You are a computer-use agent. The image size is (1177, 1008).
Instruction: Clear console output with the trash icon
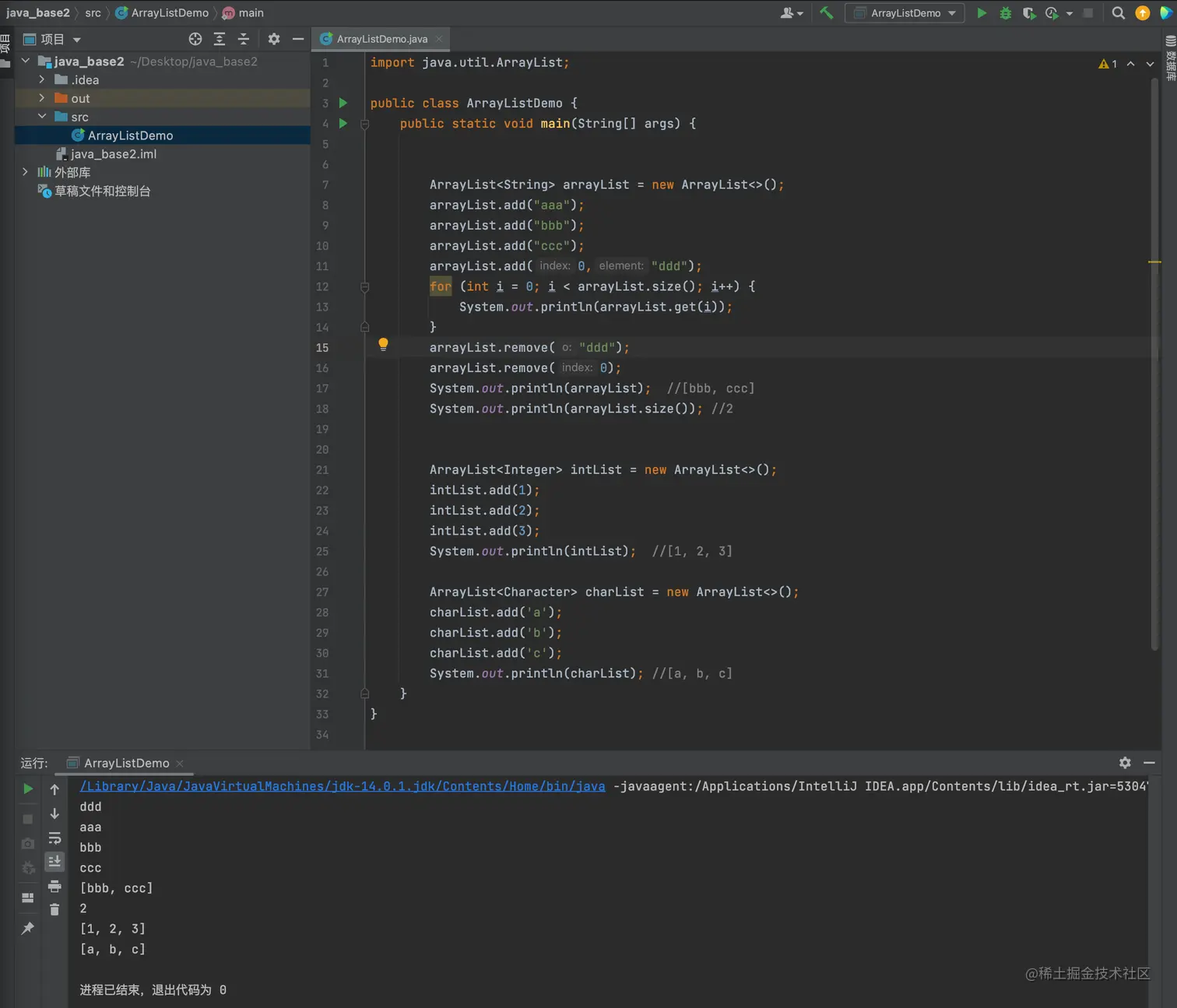(54, 909)
